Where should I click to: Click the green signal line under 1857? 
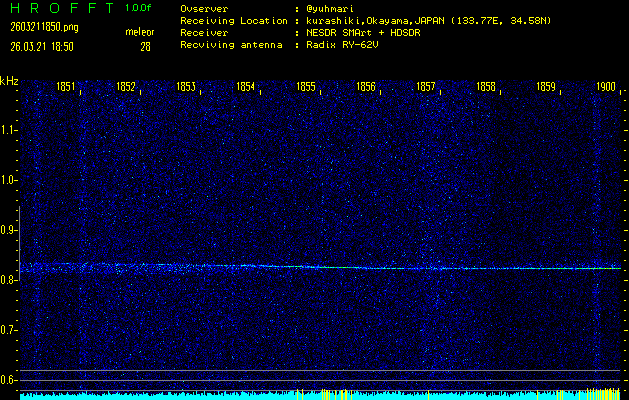426,268
